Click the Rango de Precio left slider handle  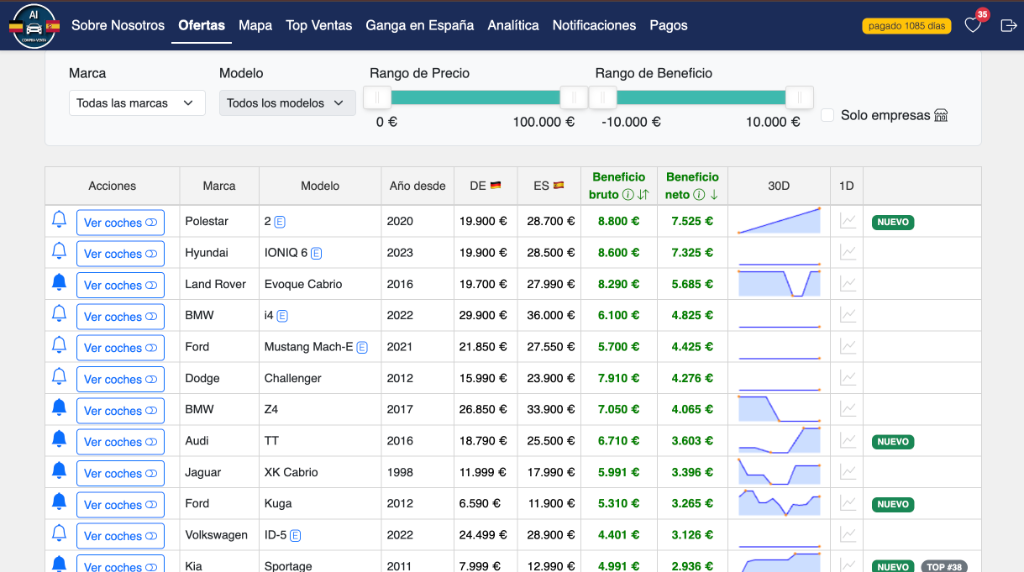377,97
